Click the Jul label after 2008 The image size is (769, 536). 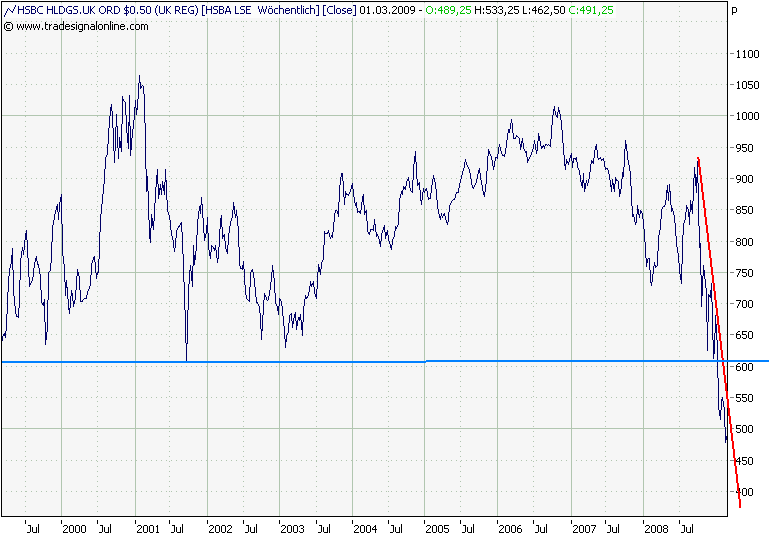(x=687, y=529)
